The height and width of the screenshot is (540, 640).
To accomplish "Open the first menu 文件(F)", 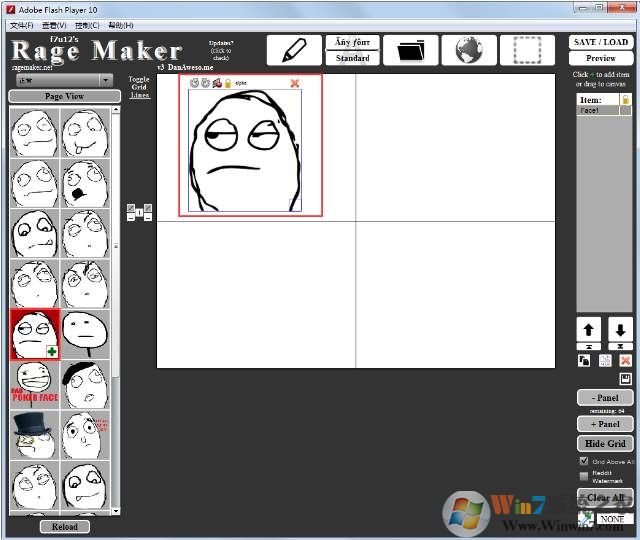I will [x=21, y=25].
